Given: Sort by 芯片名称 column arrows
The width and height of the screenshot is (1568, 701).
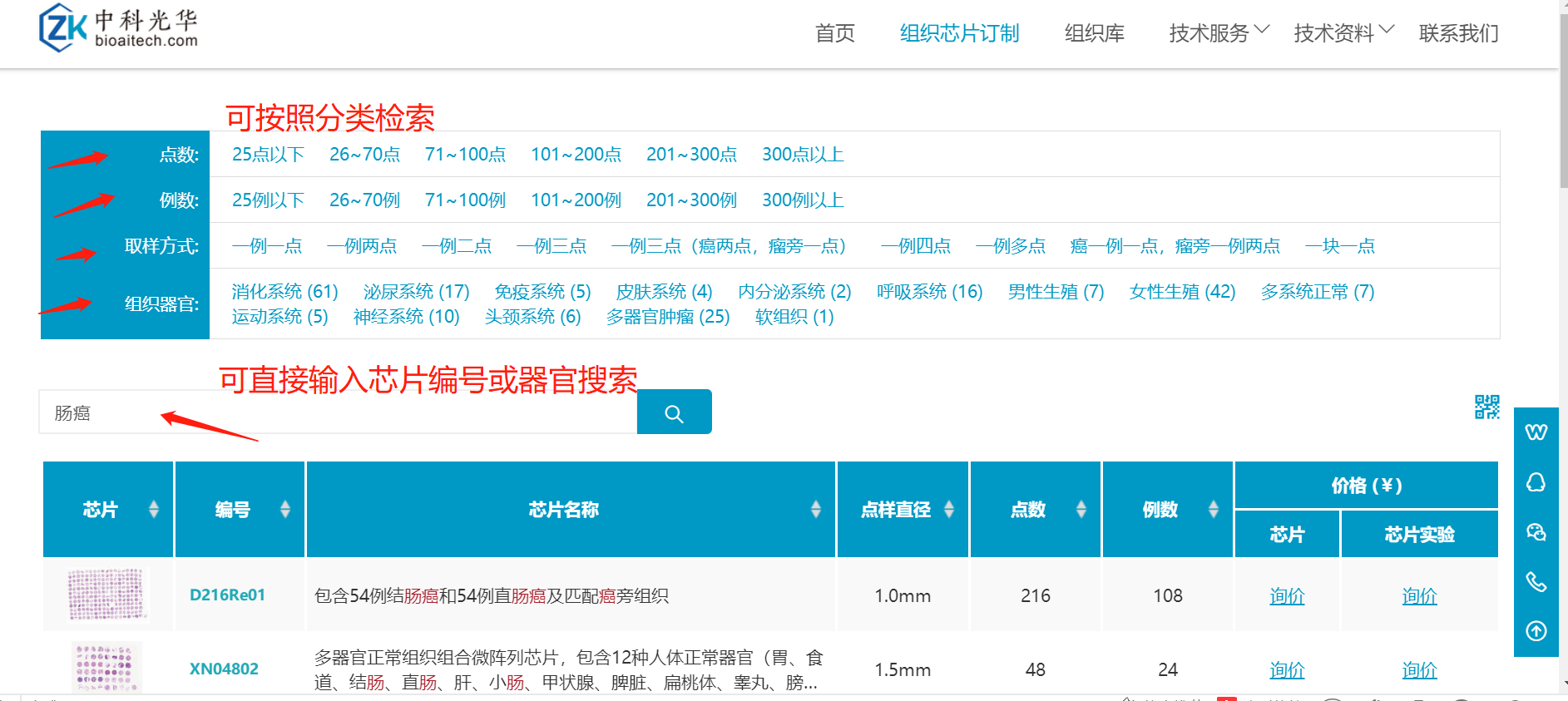Looking at the screenshot, I should (x=816, y=509).
